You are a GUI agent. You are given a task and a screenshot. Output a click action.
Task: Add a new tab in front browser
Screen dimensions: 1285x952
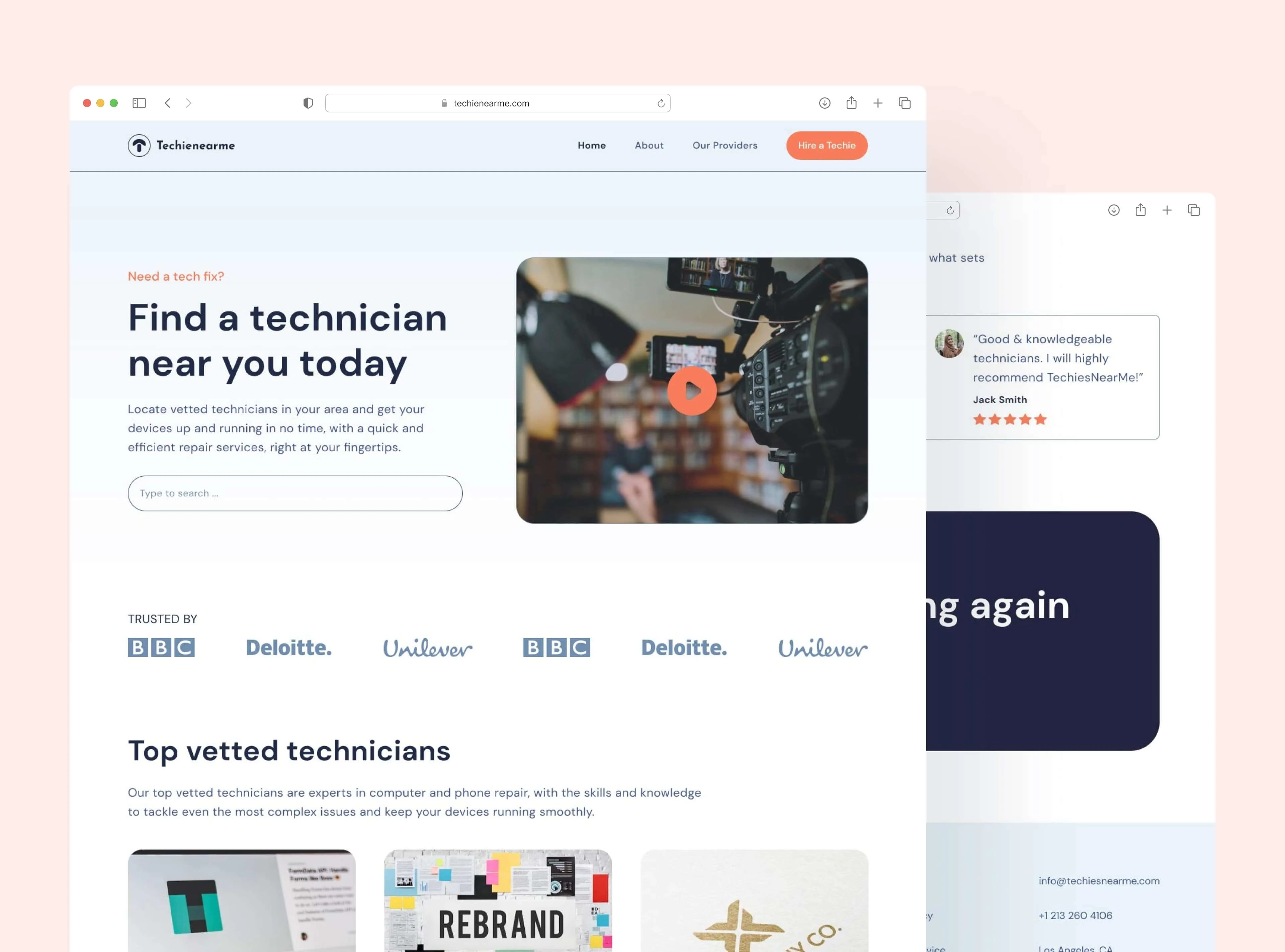tap(877, 103)
